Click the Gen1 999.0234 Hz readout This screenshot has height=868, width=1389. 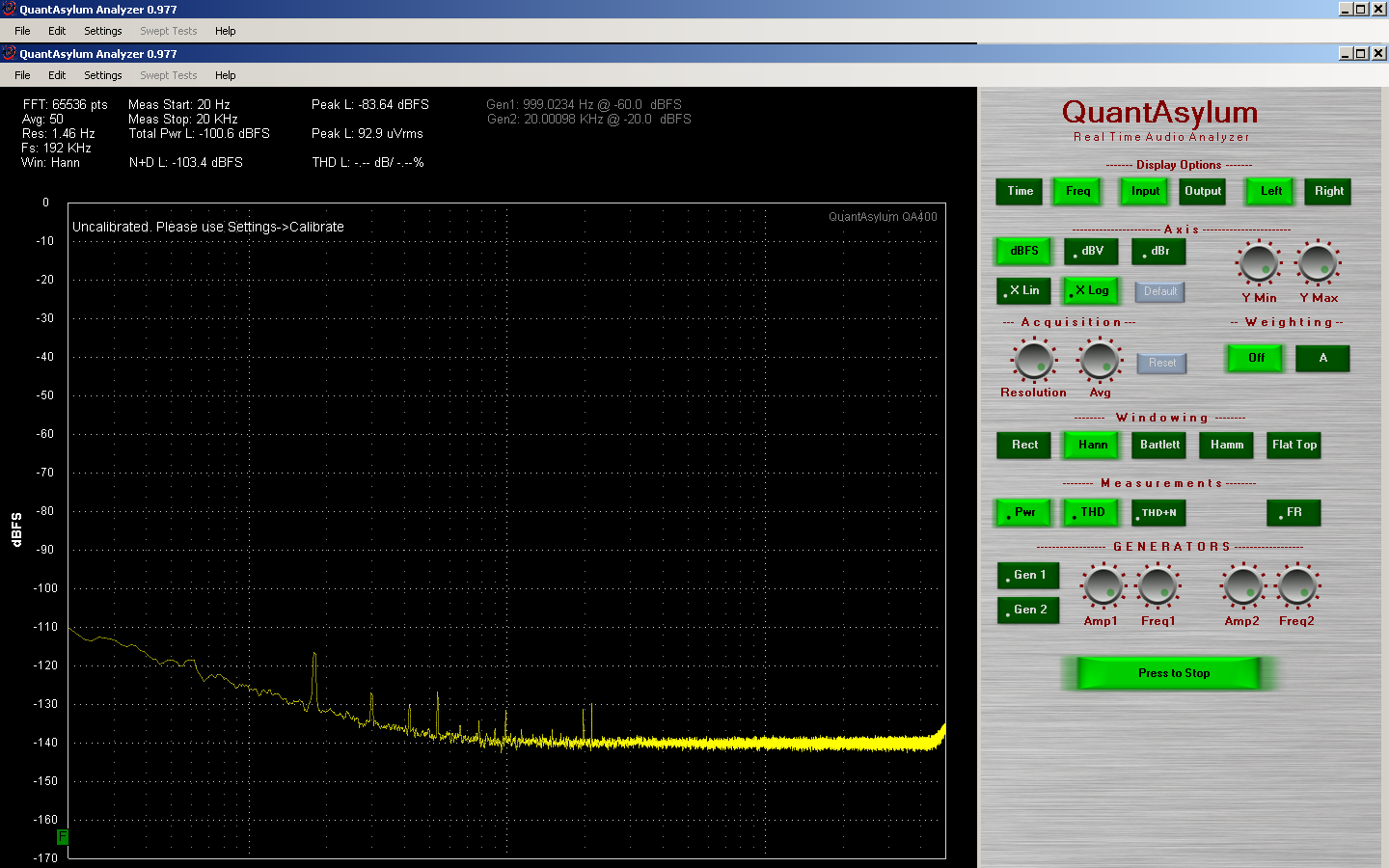pyautogui.click(x=584, y=104)
